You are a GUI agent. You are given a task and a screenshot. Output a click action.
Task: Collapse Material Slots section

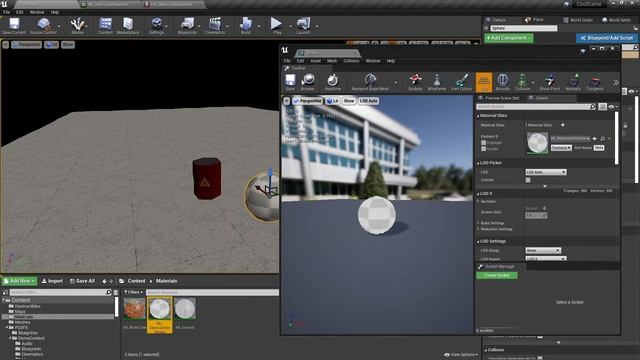478,116
